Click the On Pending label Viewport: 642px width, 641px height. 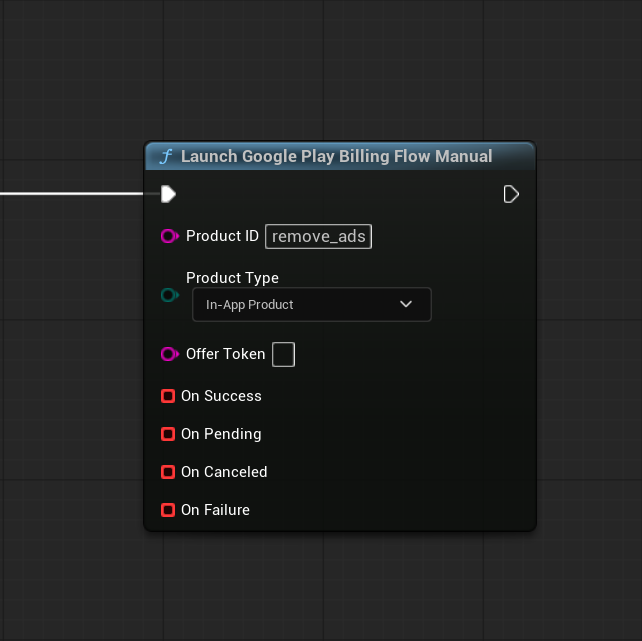click(x=221, y=434)
